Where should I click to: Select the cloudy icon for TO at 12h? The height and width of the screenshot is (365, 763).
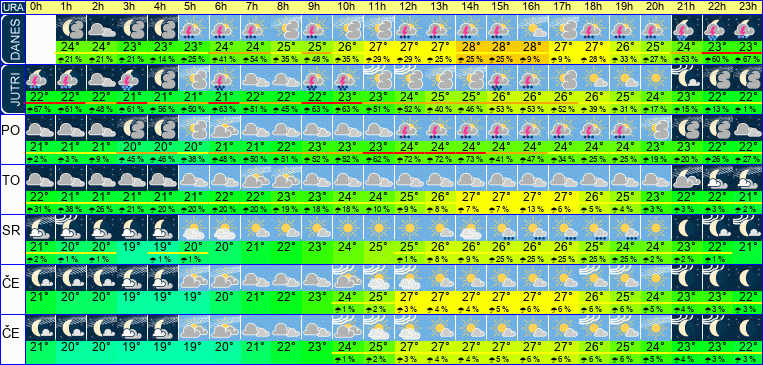coord(408,178)
